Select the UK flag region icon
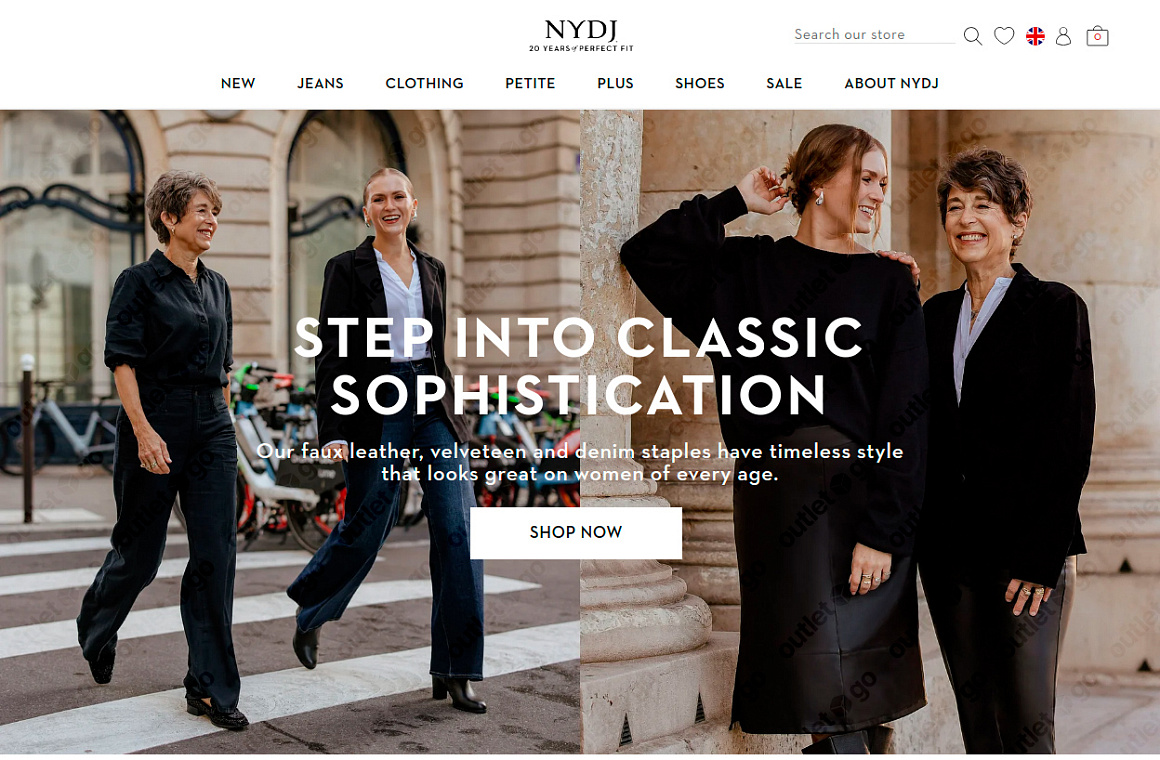The width and height of the screenshot is (1160, 760). pyautogui.click(x=1035, y=36)
